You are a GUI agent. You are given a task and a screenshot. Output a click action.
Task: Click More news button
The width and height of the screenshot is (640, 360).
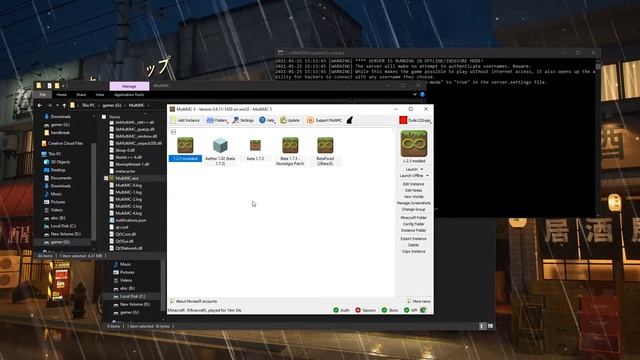tap(419, 301)
